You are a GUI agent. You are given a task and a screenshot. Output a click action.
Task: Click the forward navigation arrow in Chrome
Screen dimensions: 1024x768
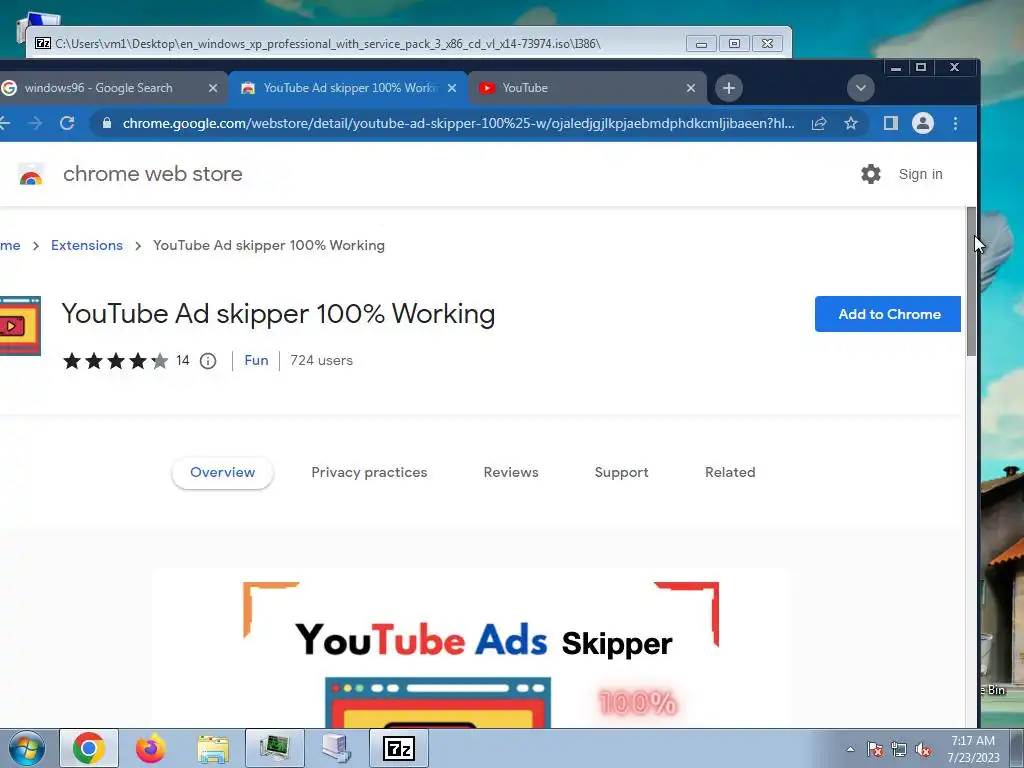point(35,123)
